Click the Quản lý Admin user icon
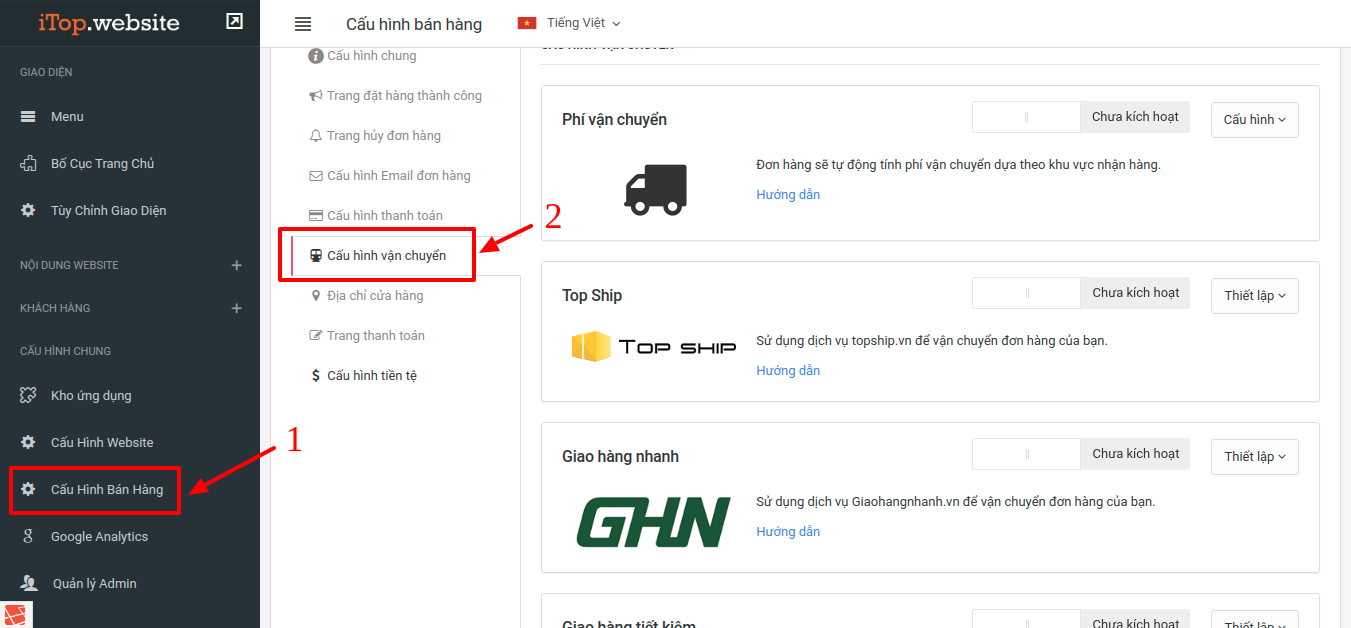 point(29,584)
